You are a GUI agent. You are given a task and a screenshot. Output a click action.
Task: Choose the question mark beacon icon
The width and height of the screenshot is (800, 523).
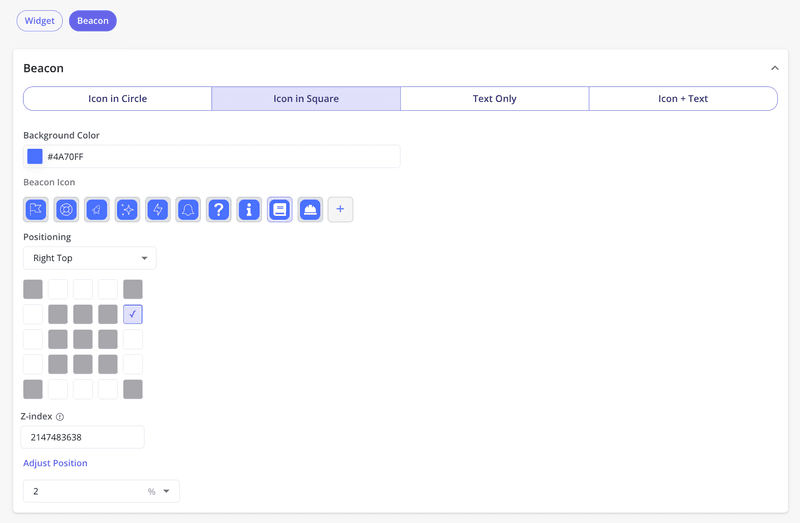(x=219, y=209)
